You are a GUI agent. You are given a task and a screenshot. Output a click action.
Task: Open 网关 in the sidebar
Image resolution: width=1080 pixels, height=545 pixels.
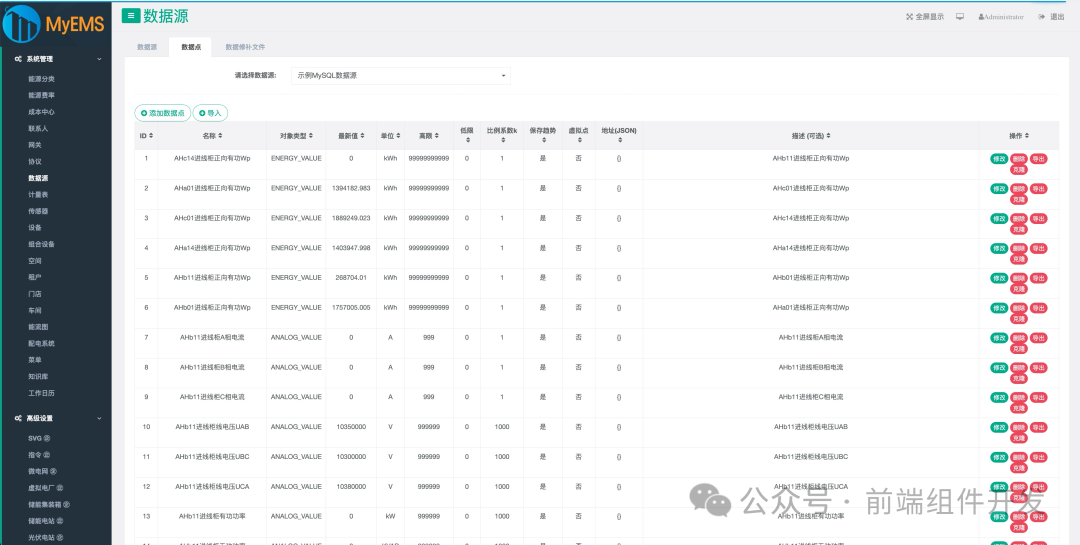click(x=34, y=145)
